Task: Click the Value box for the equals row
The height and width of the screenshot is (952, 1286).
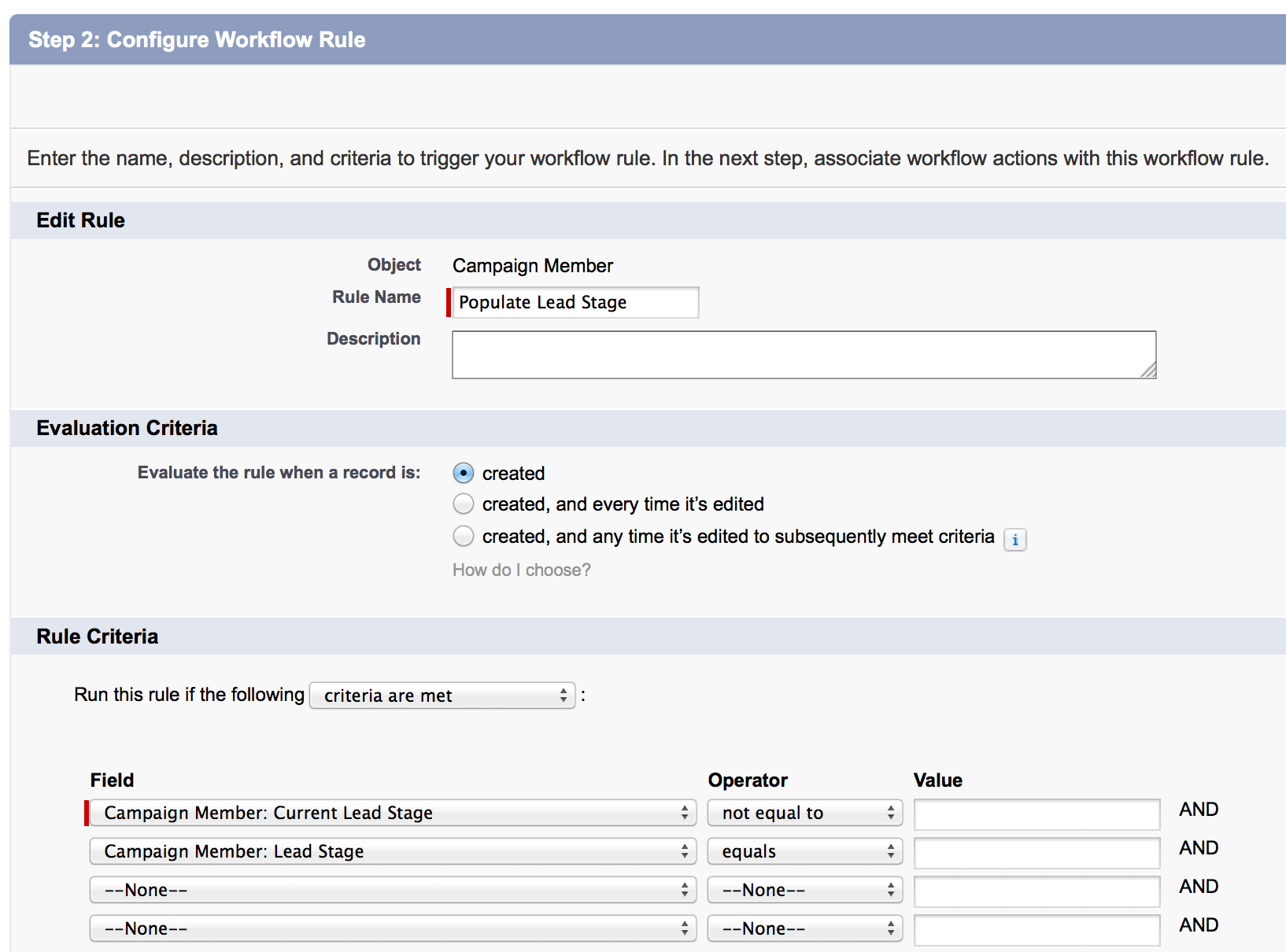Action: [1037, 852]
